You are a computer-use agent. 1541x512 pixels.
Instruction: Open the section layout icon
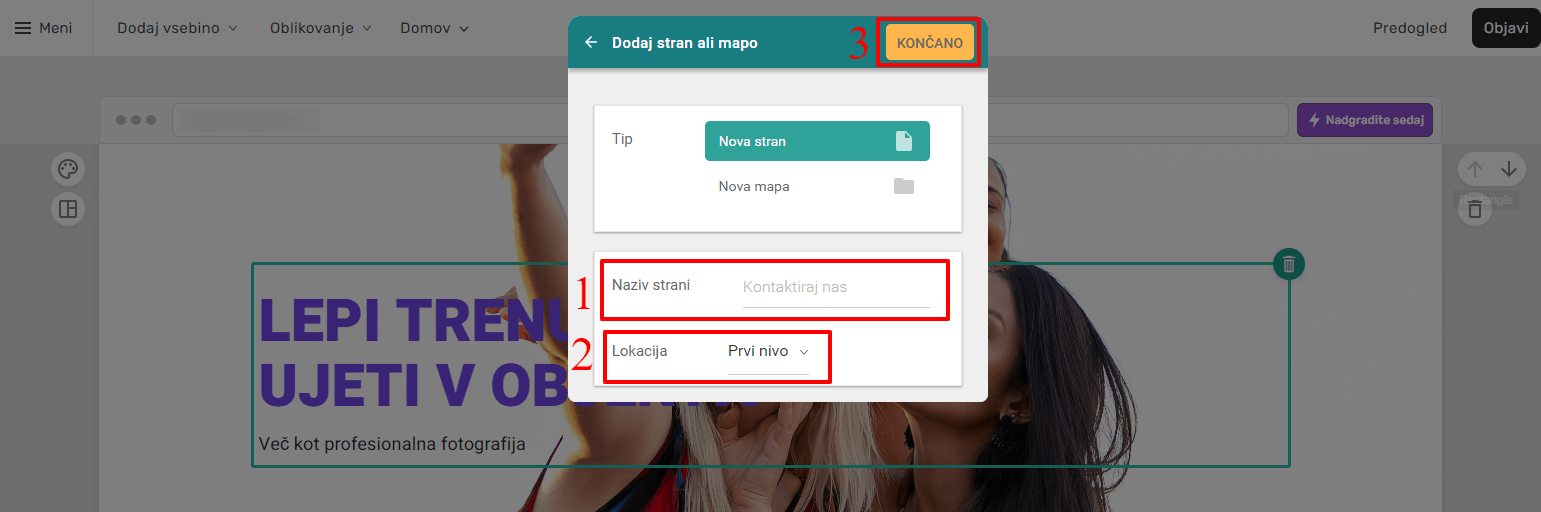(x=68, y=209)
